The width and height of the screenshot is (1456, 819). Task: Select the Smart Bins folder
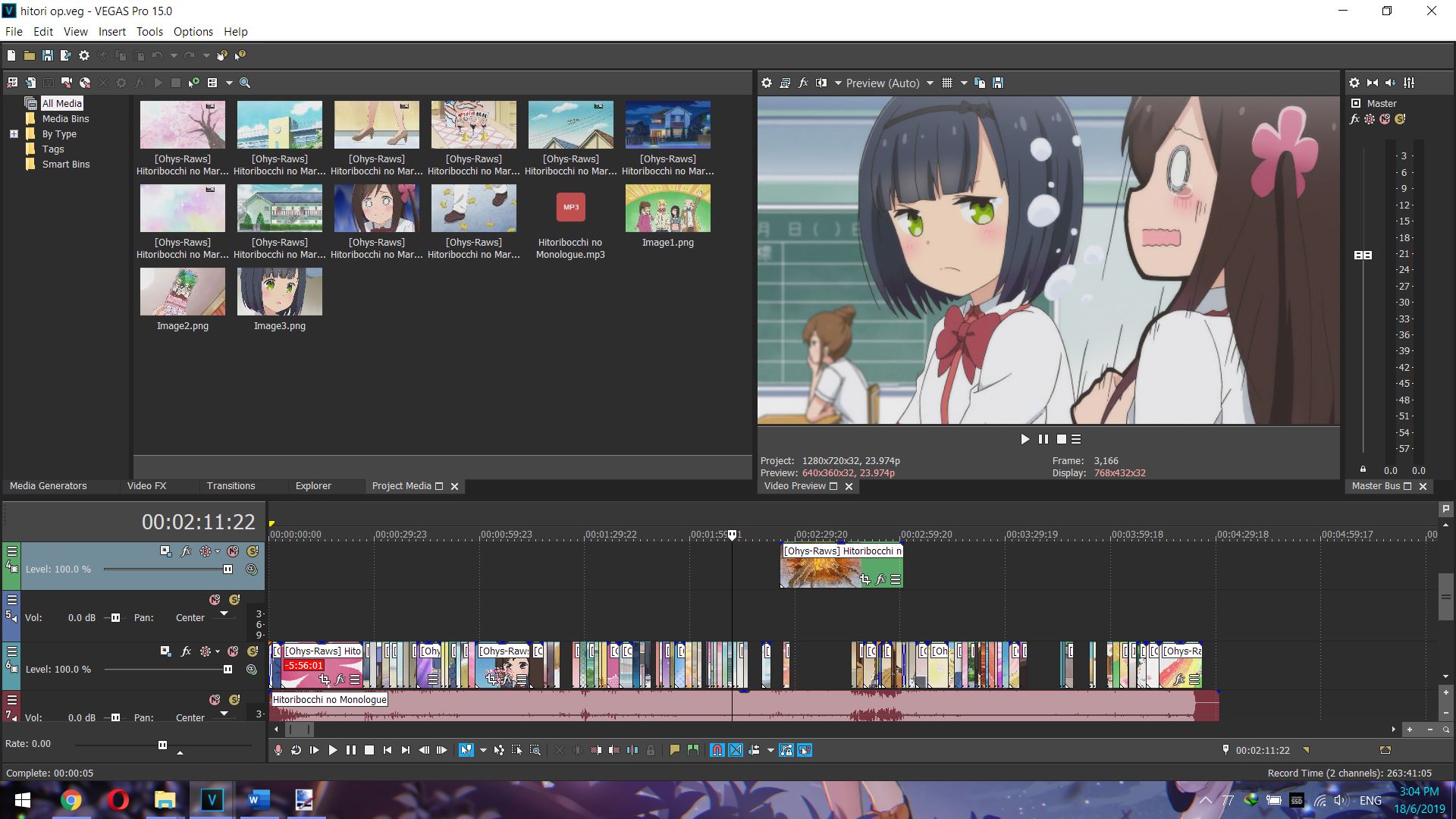pyautogui.click(x=66, y=165)
